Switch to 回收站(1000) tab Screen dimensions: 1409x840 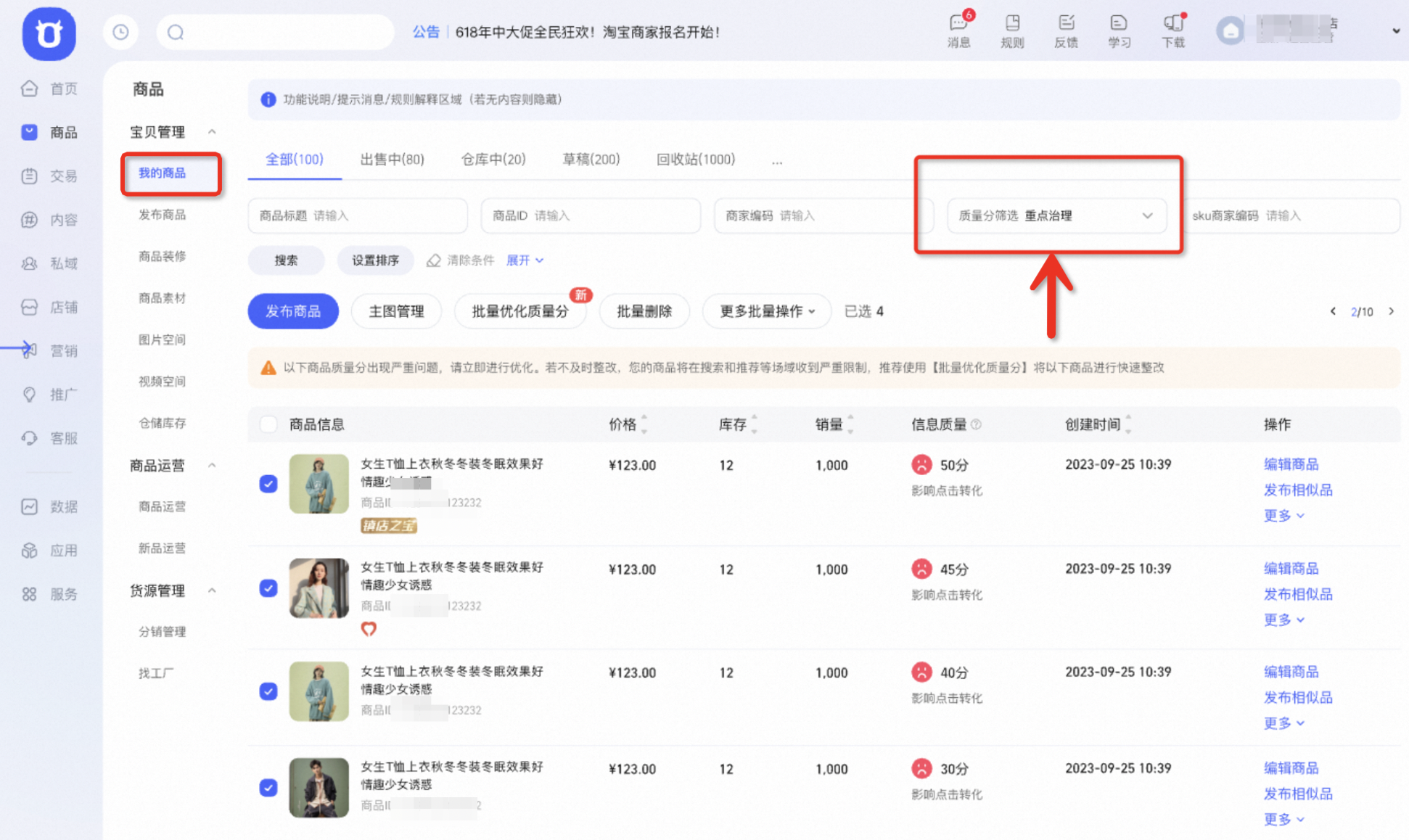pos(695,160)
